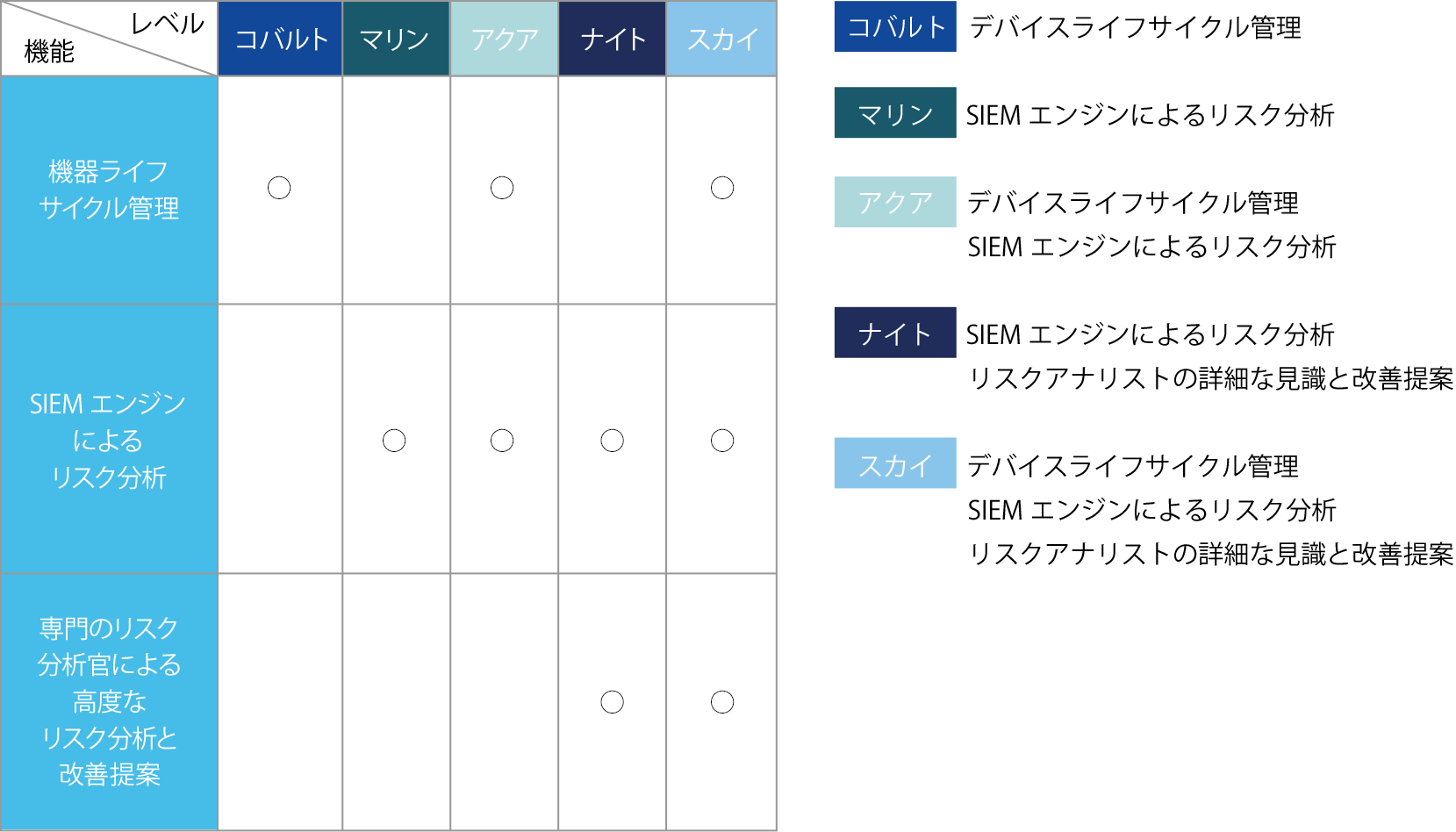Click circle for スカイ SIEM risk analysis
The height and width of the screenshot is (832, 1456).
722,441
